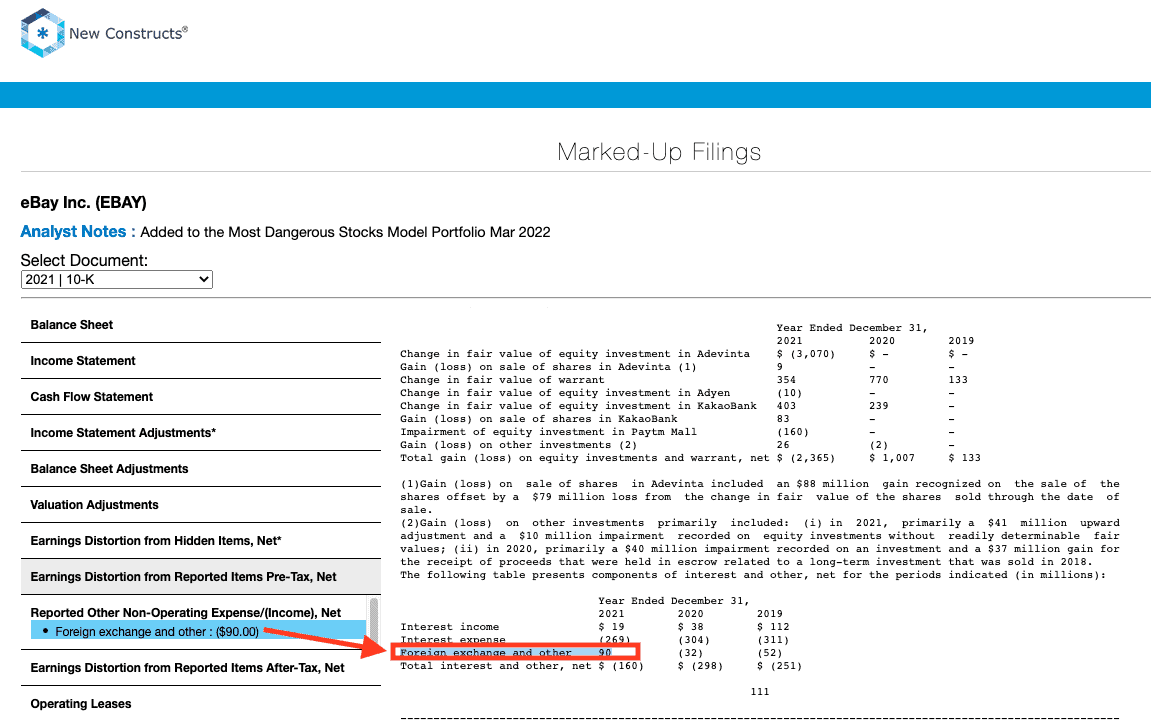Click the 770 warrant value for 2020
Viewport: 1151px width, 720px height.
(879, 379)
